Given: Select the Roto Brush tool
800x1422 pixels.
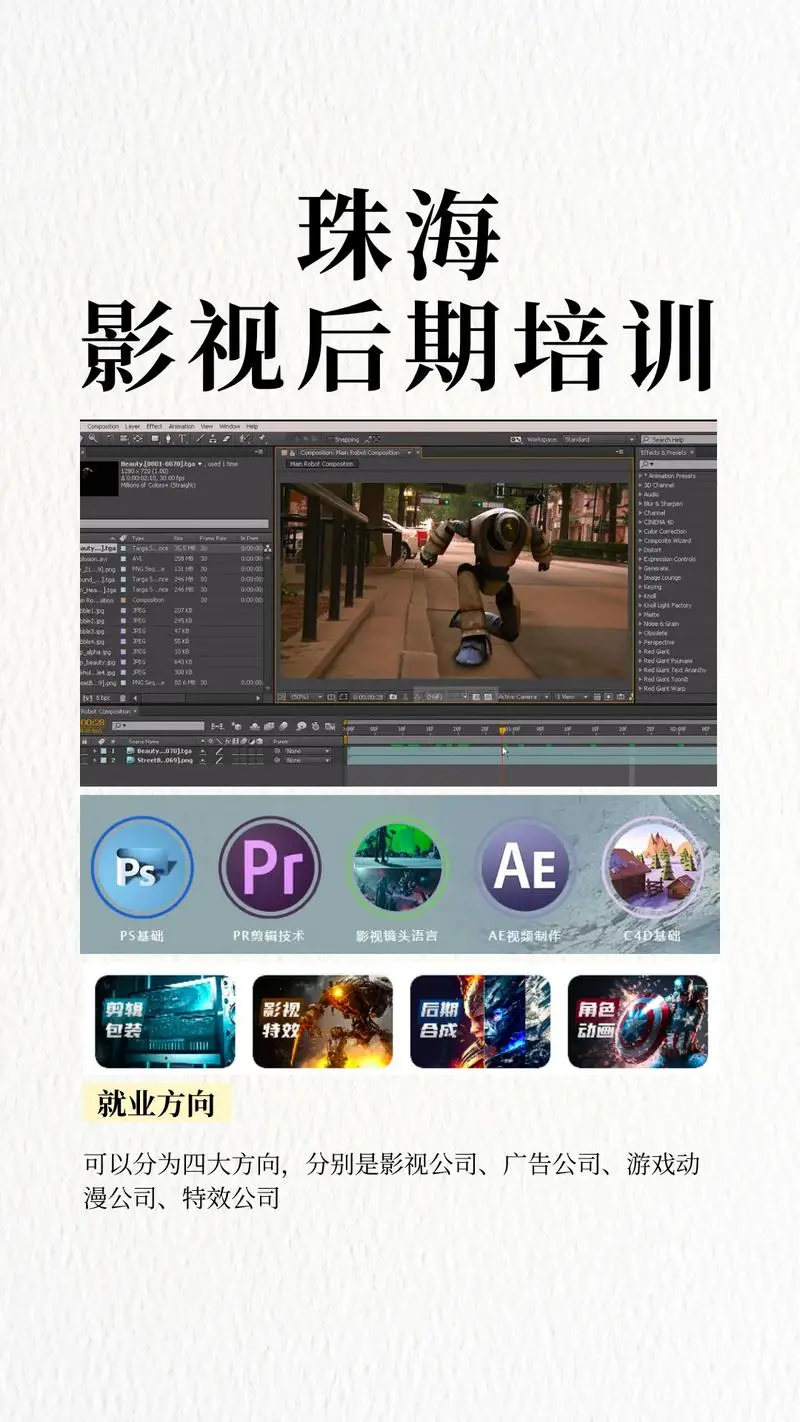Looking at the screenshot, I should click(x=244, y=438).
